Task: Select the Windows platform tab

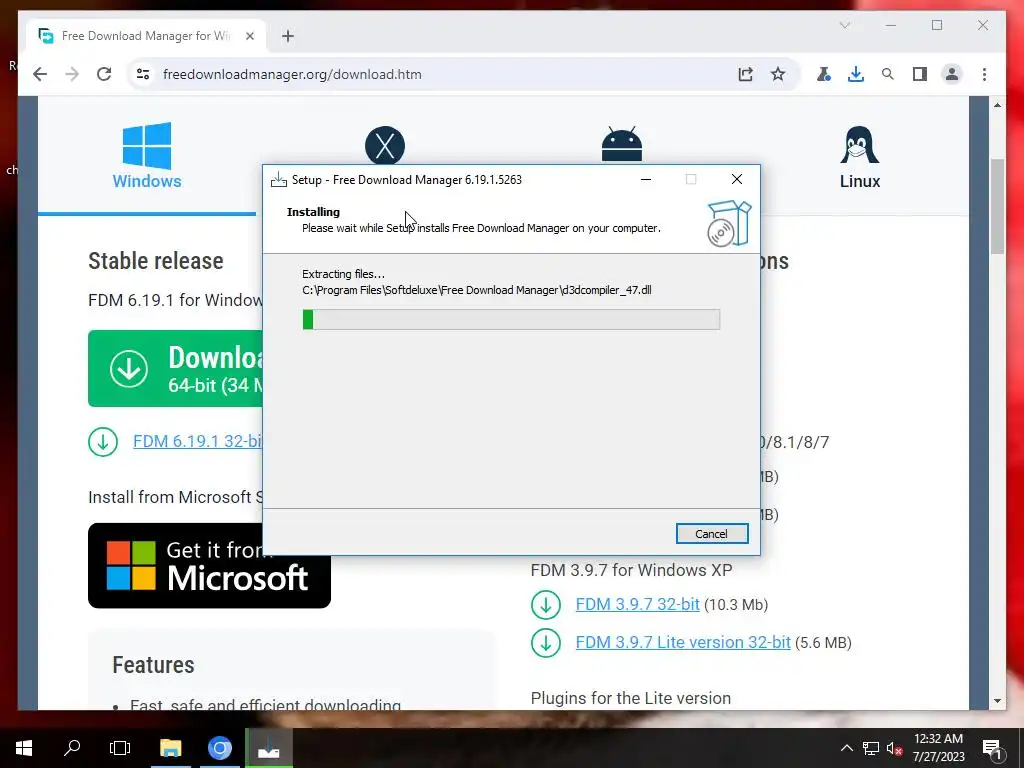Action: pos(147,156)
